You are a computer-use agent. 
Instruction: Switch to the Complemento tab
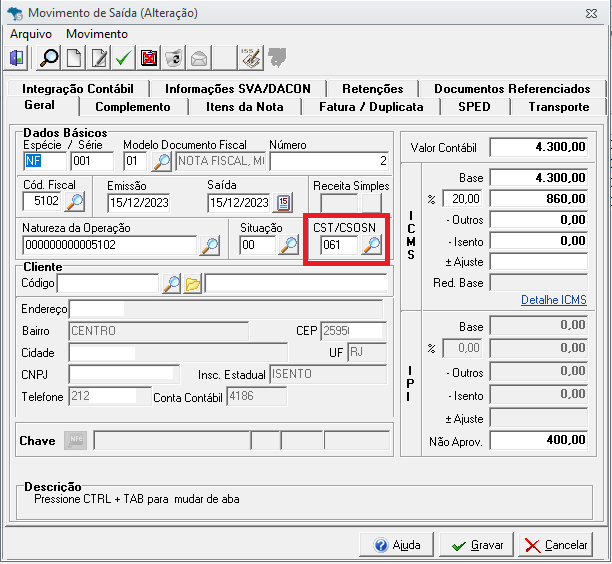[x=133, y=107]
